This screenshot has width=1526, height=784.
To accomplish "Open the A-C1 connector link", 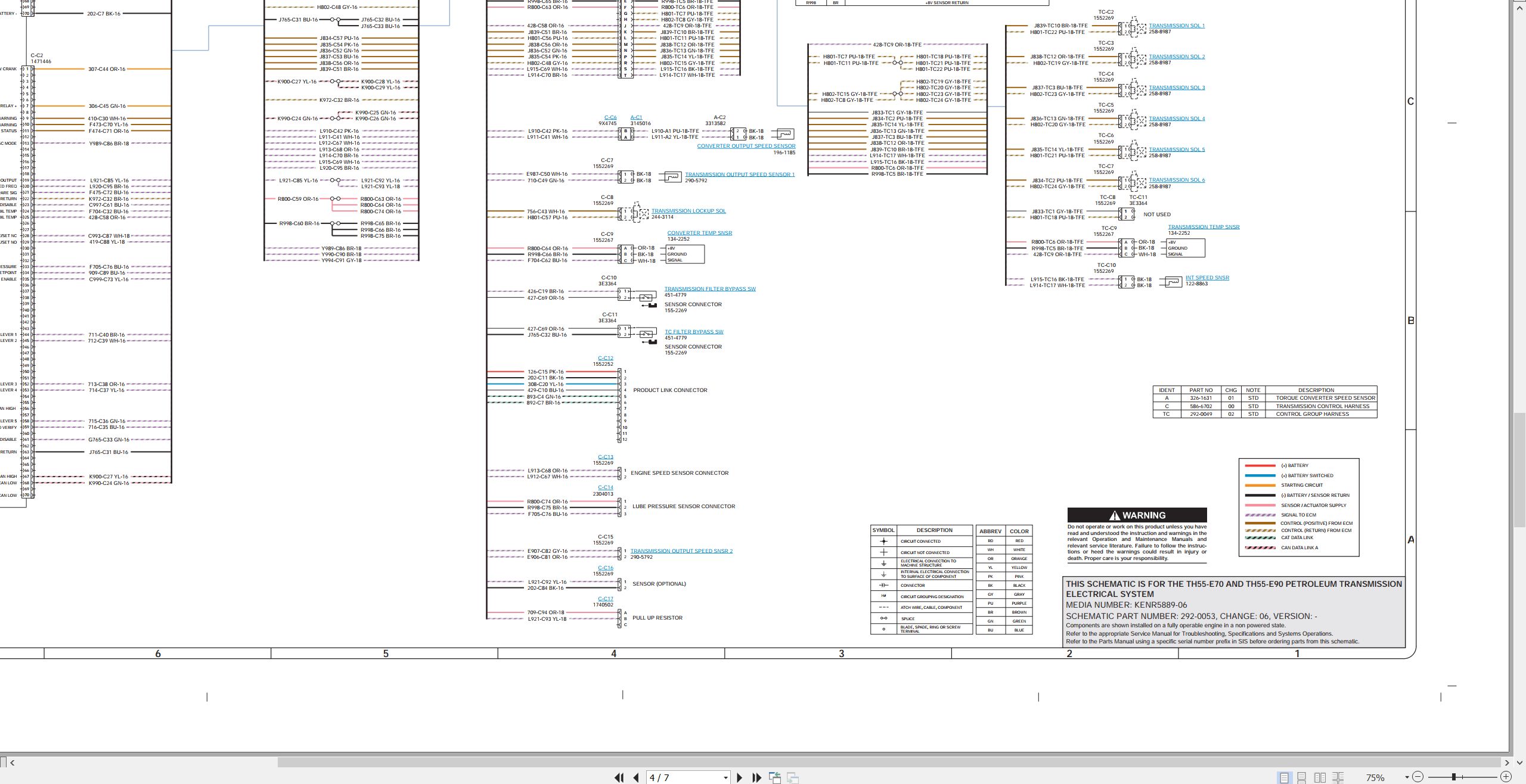I will point(636,117).
